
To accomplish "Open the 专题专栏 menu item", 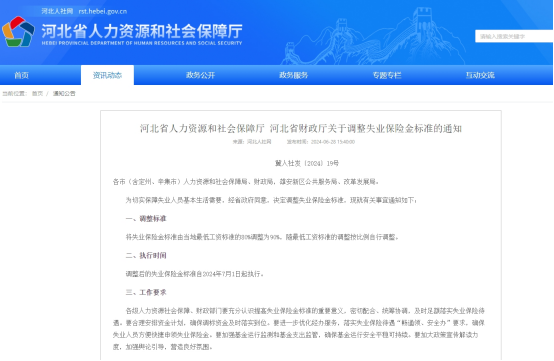I will [387, 75].
